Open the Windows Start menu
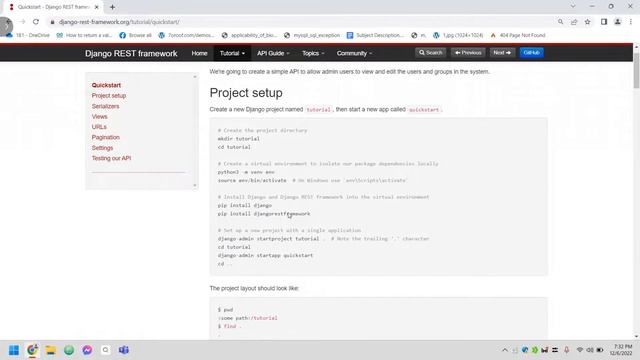This screenshot has width=640, height=360. click(x=14, y=350)
